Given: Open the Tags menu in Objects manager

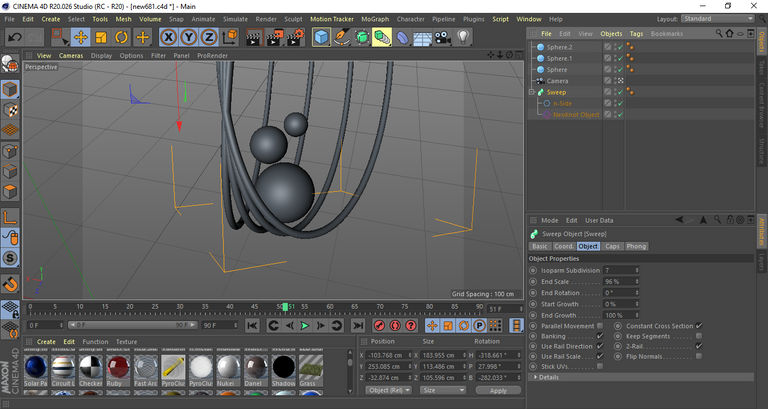Looking at the screenshot, I should pos(636,34).
